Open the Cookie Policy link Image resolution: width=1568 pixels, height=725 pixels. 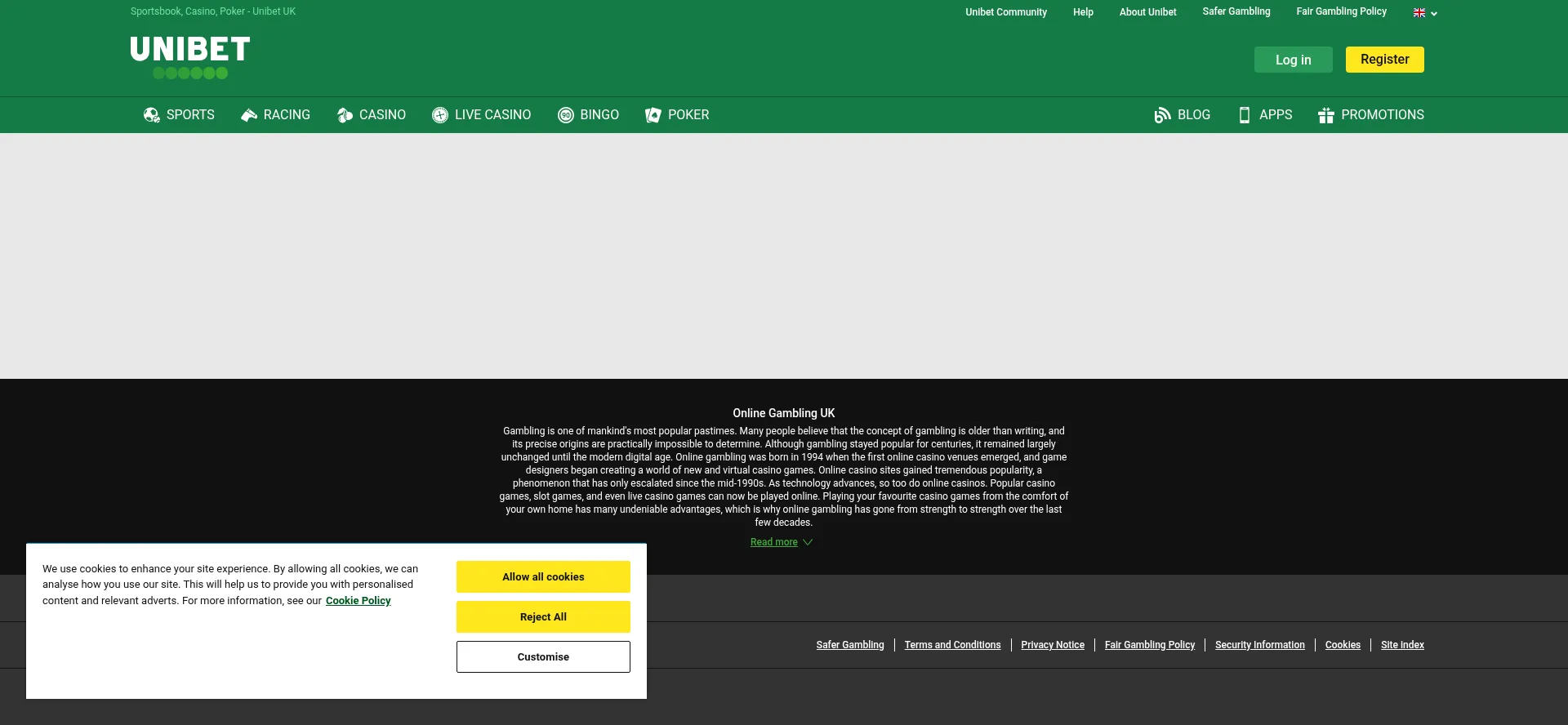pyautogui.click(x=358, y=601)
